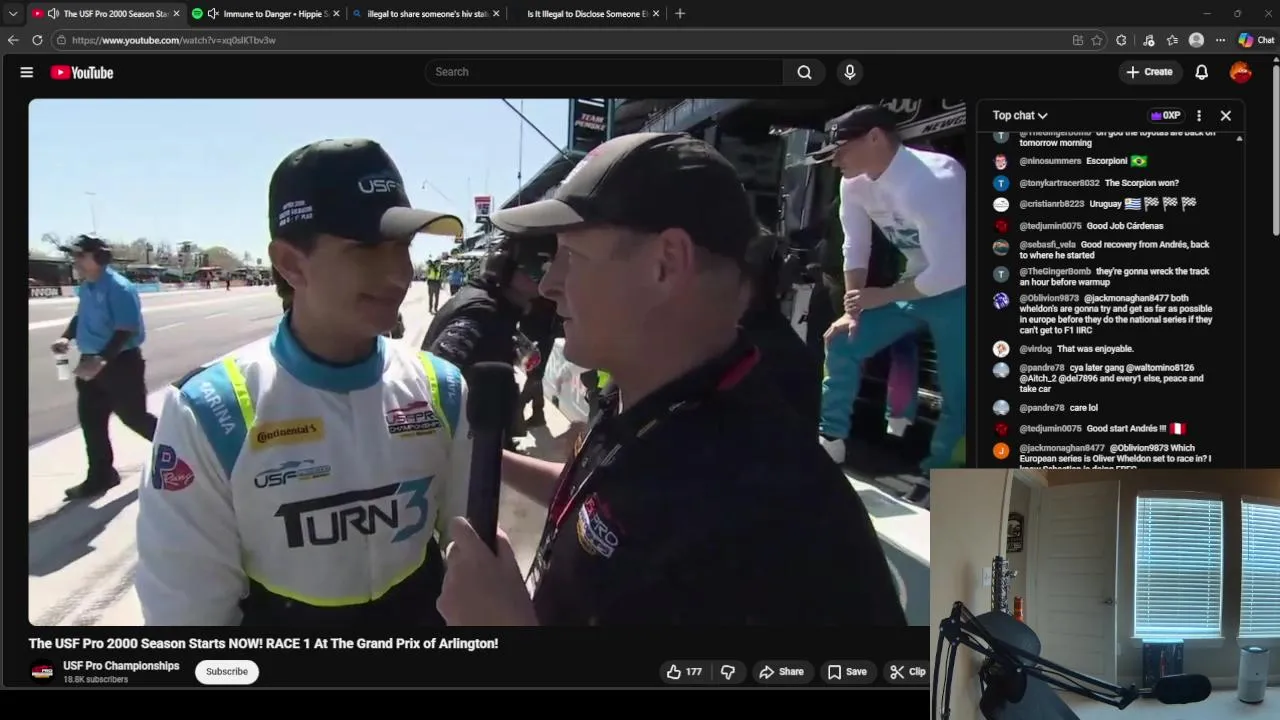Reload the current page

37,40
